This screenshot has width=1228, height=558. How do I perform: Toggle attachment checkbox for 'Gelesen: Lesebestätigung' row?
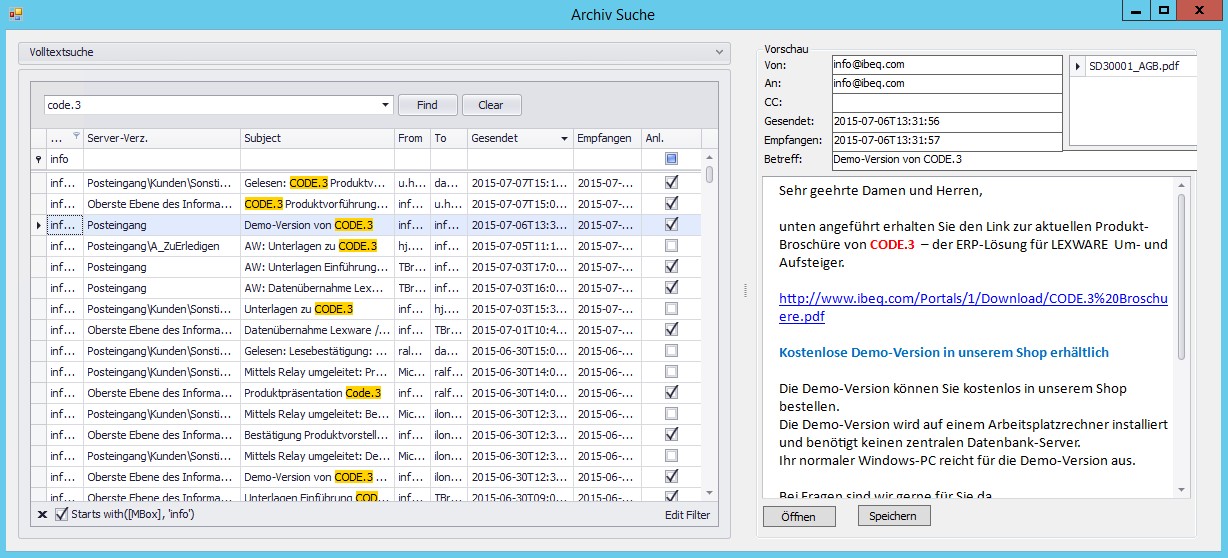pyautogui.click(x=671, y=351)
